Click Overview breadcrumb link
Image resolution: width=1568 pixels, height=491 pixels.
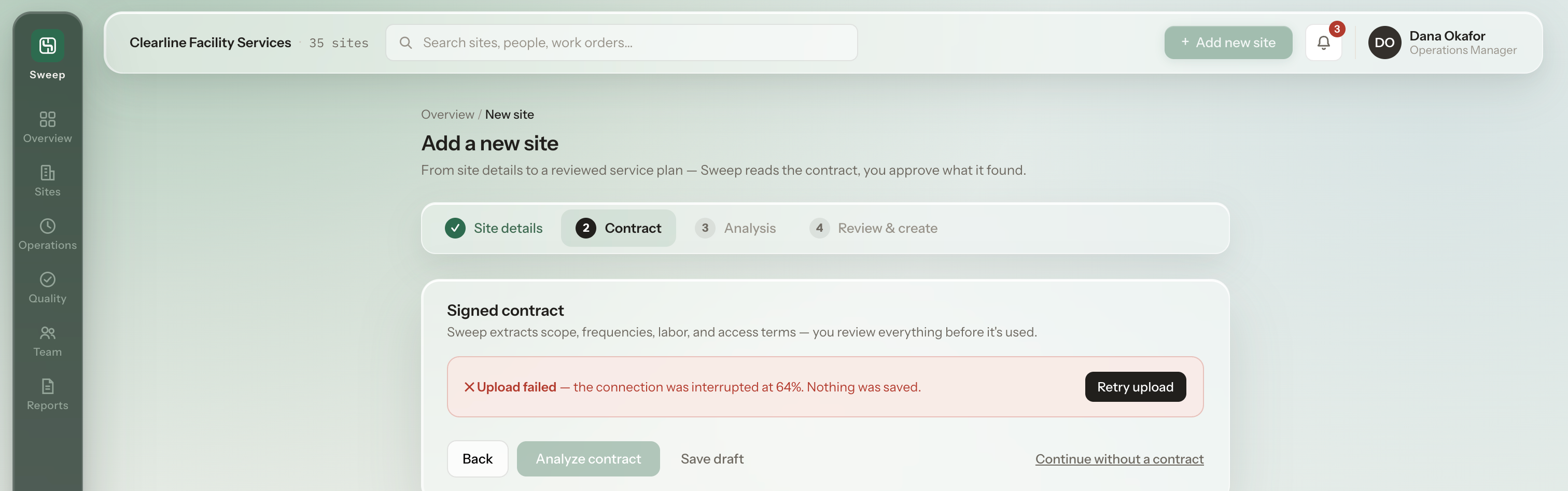447,115
